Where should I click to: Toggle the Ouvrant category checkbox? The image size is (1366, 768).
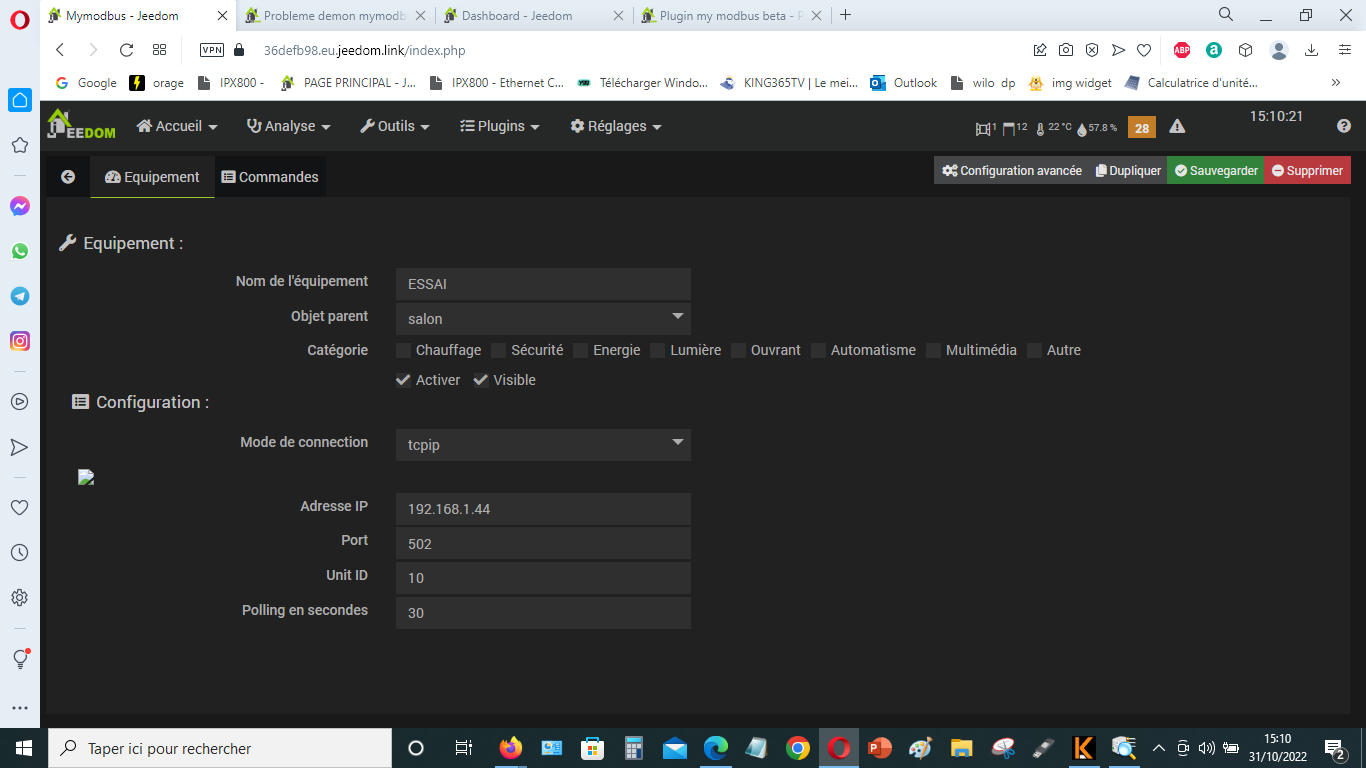pos(739,350)
